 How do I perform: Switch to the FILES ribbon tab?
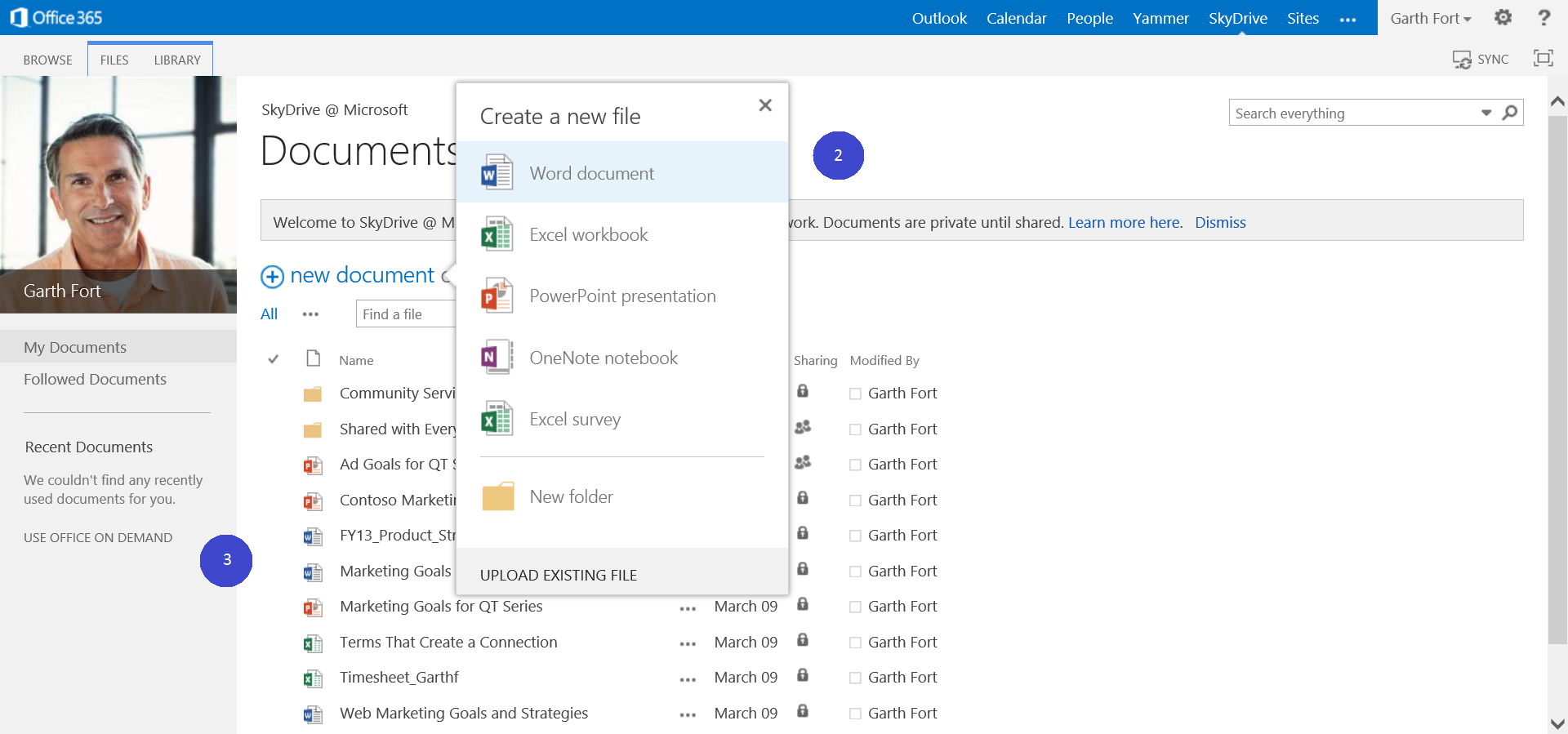click(x=114, y=60)
